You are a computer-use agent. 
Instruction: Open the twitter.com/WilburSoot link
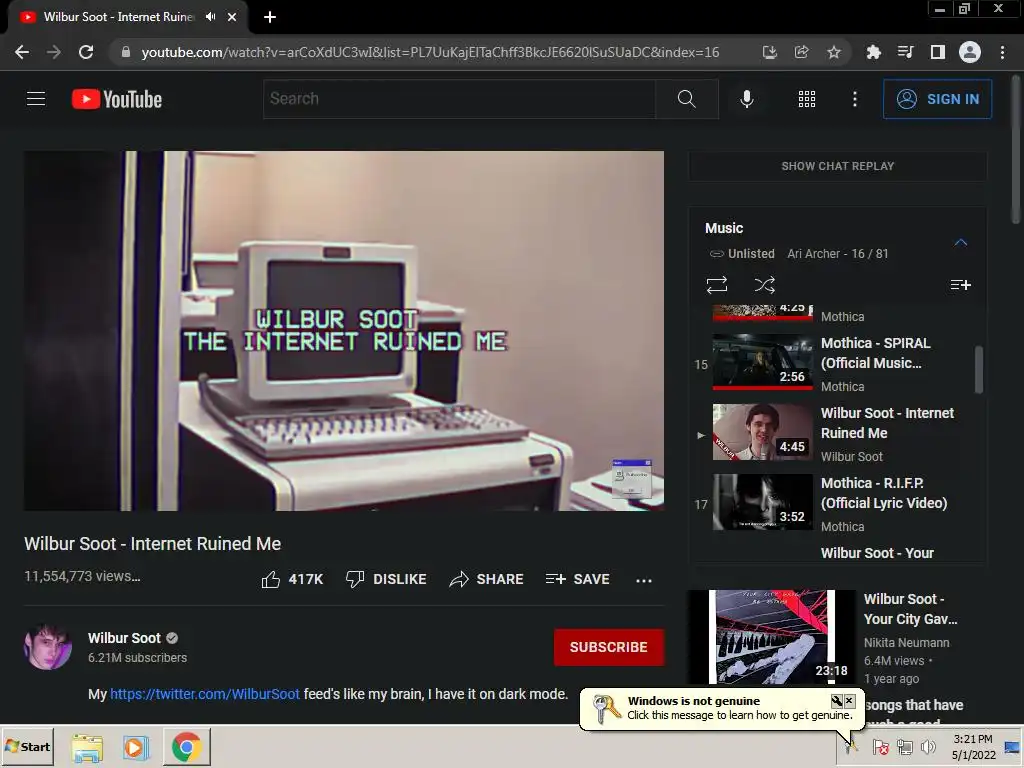(205, 694)
